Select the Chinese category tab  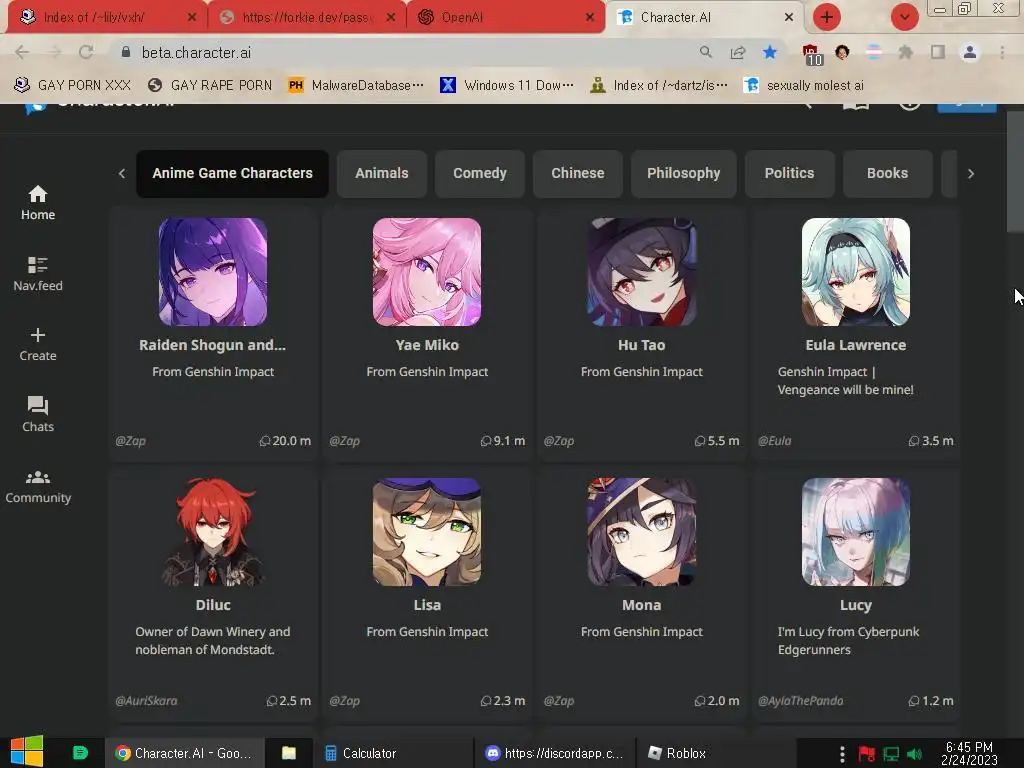(x=578, y=174)
